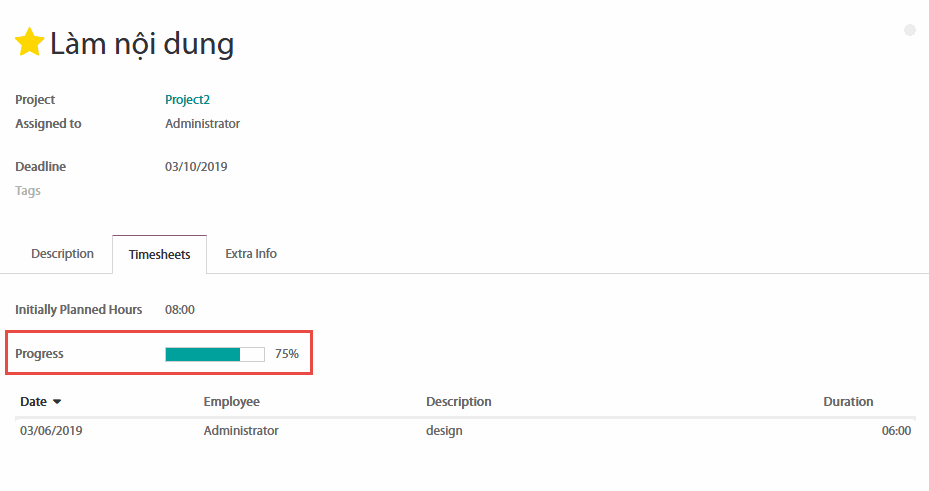The width and height of the screenshot is (929, 491).
Task: Click the deadline date 03/10/2019
Action: click(x=196, y=167)
